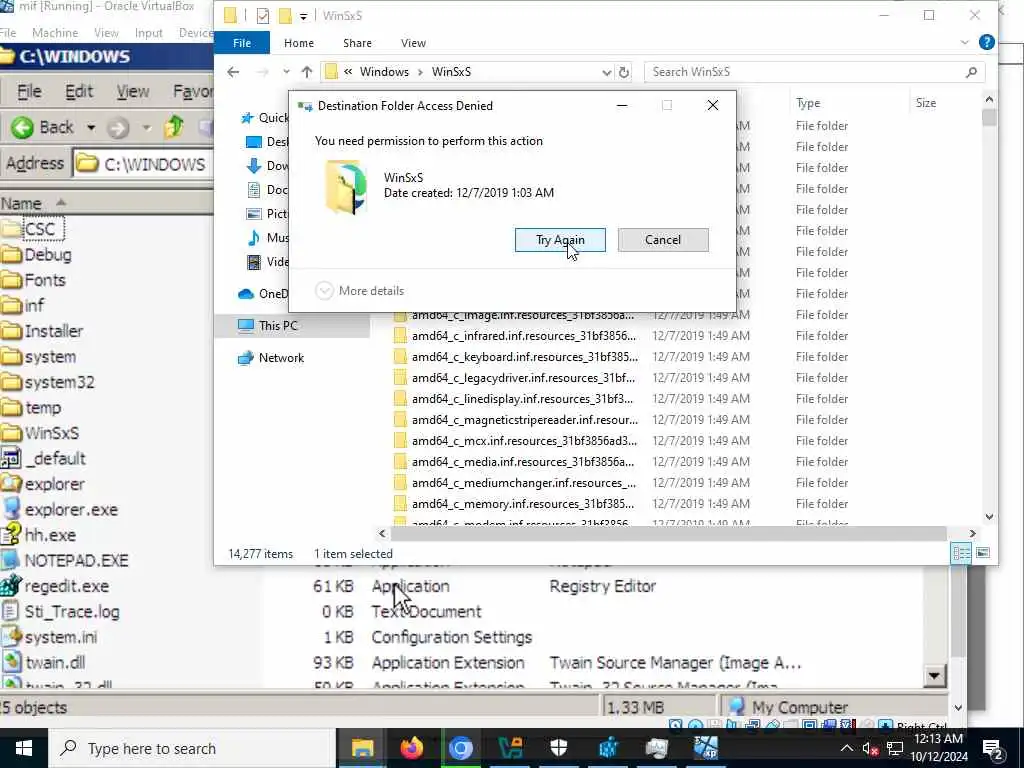The width and height of the screenshot is (1024, 768).
Task: Open Firefox from the taskbar
Action: (x=411, y=748)
